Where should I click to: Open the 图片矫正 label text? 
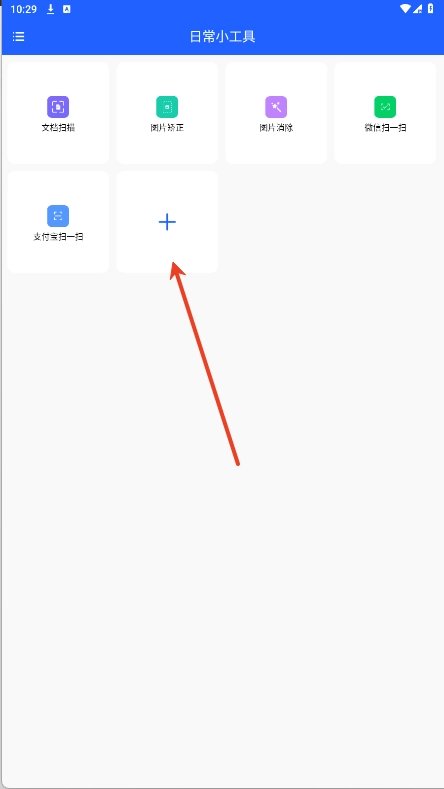click(167, 128)
